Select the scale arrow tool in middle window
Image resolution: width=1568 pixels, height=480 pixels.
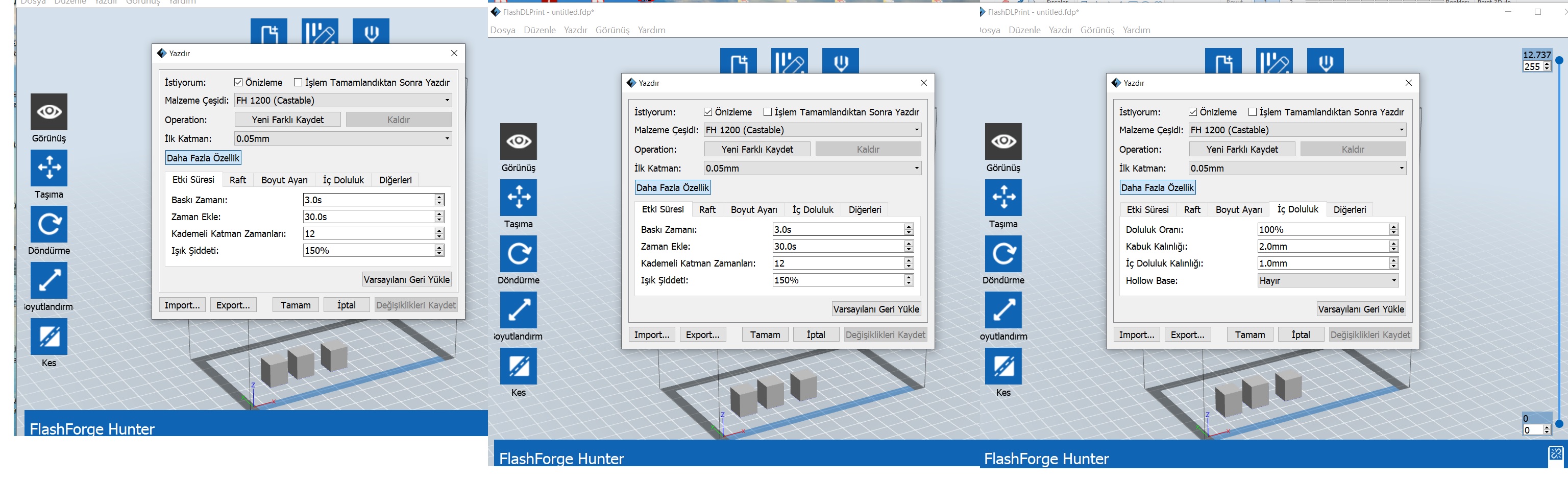pyautogui.click(x=519, y=309)
